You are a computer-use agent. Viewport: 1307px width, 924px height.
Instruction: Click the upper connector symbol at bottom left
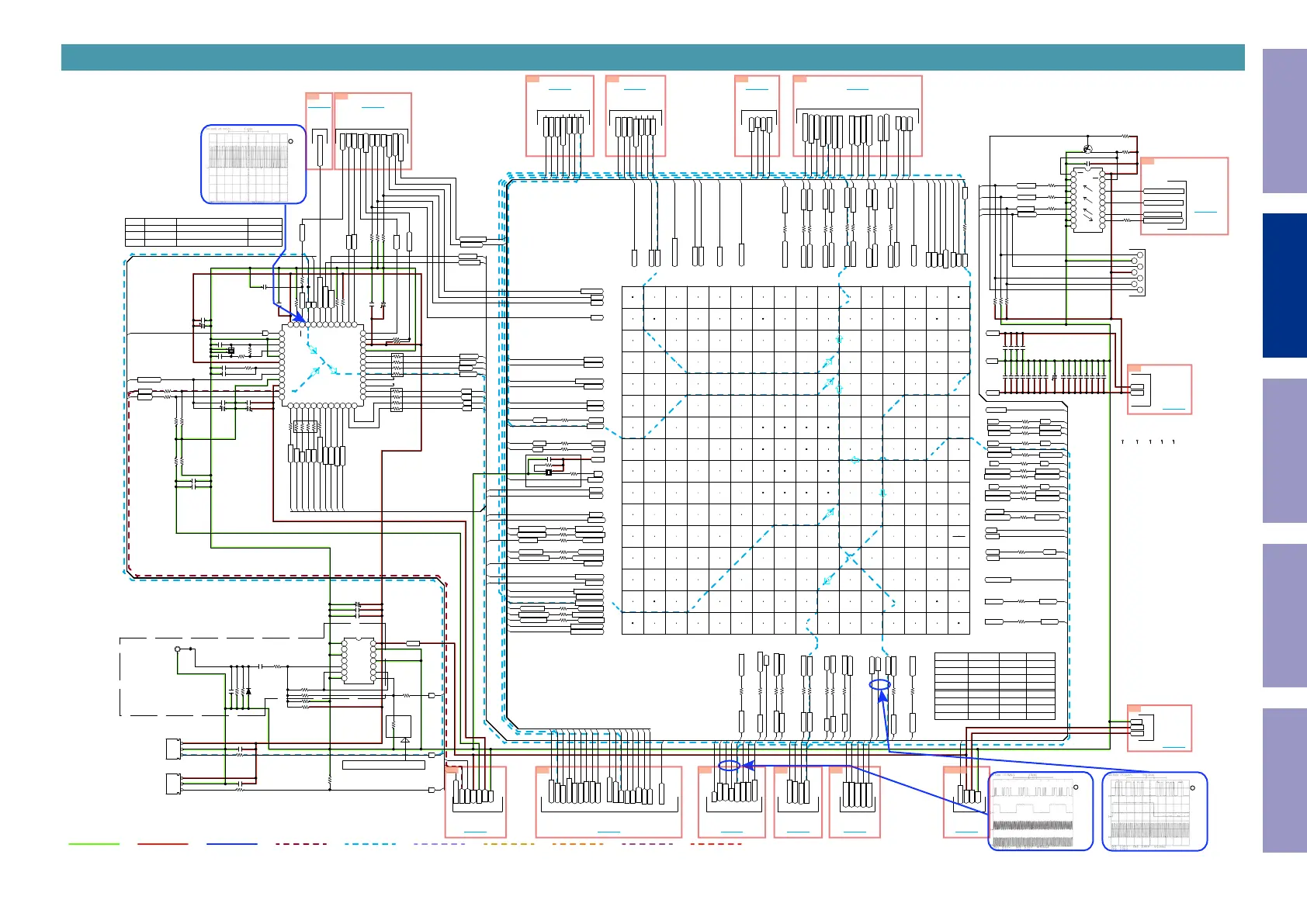174,749
